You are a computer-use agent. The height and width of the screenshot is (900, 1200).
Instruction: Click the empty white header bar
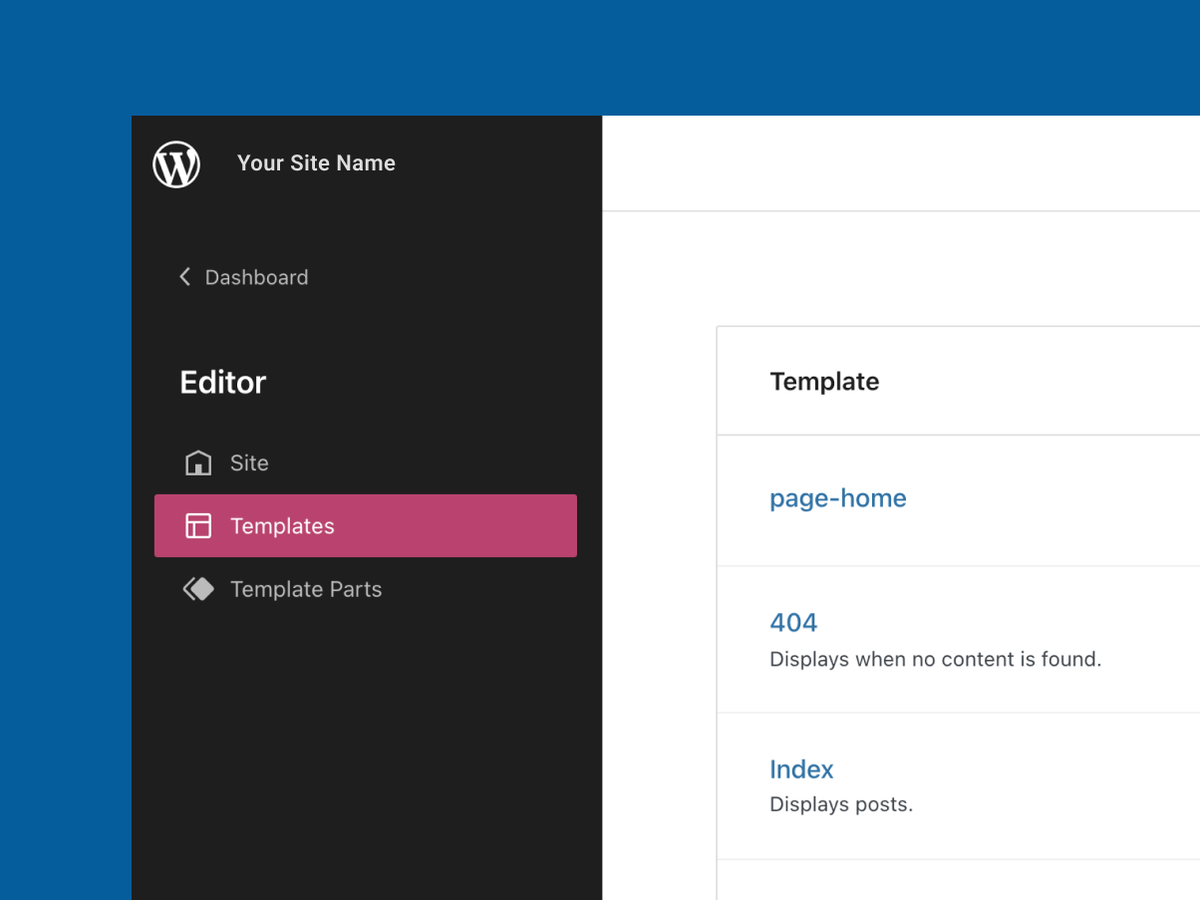click(x=900, y=163)
